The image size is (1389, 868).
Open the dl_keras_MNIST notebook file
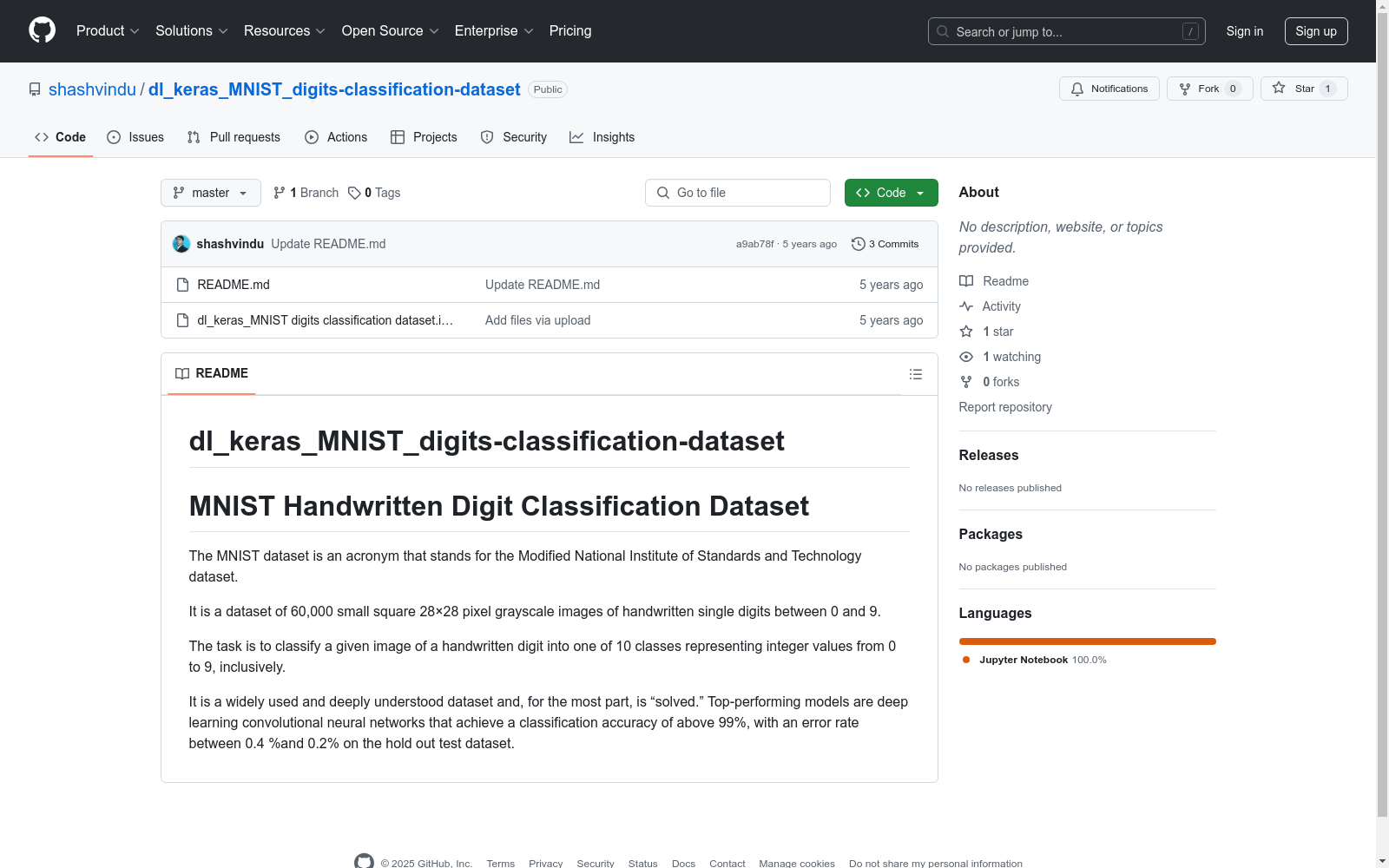[326, 320]
